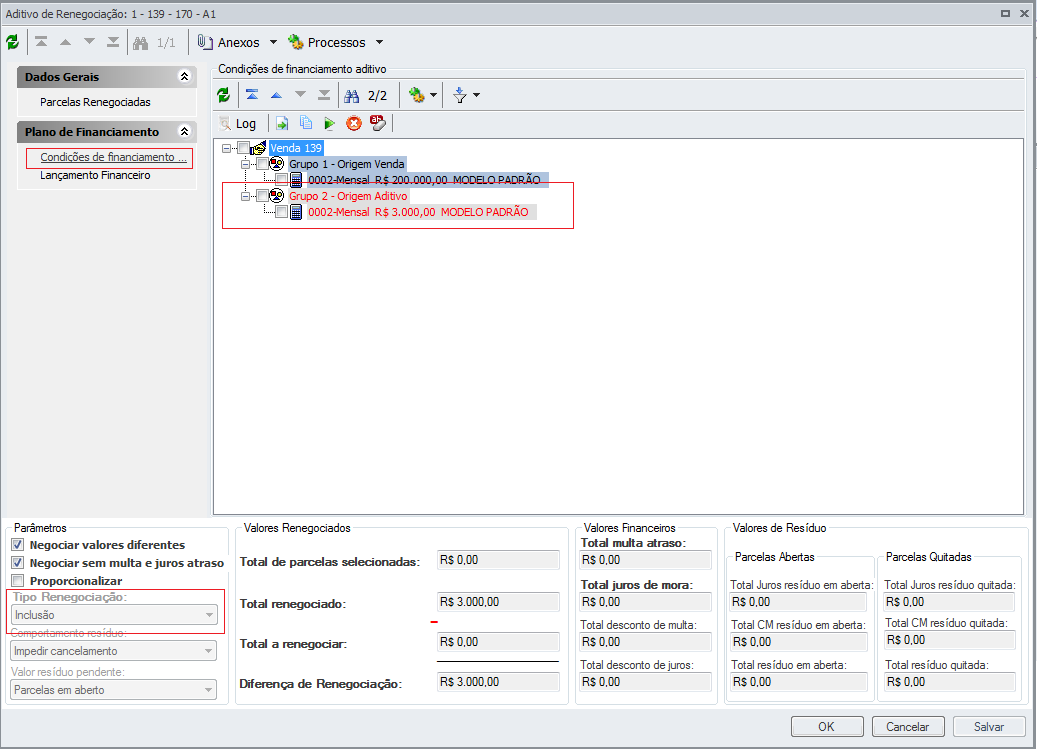Collapse the Plano de Financiamento panel
The height and width of the screenshot is (749, 1037).
coord(185,132)
